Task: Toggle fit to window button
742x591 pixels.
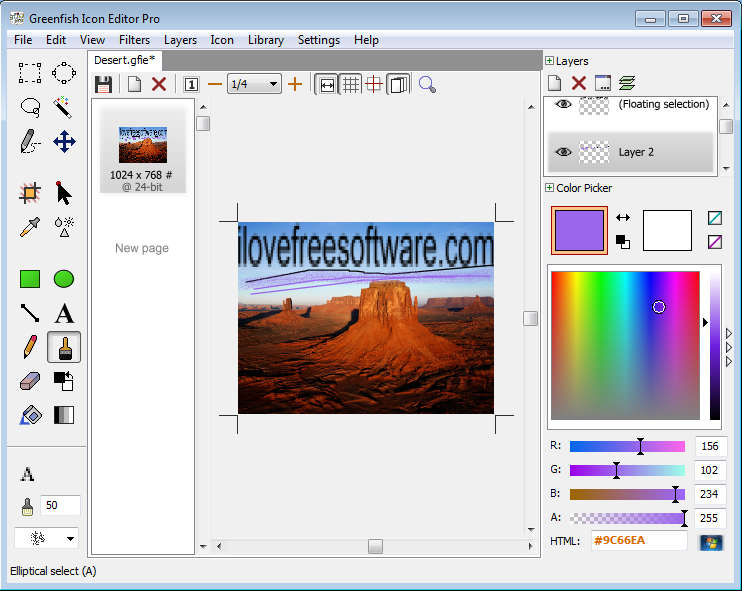Action: (327, 85)
